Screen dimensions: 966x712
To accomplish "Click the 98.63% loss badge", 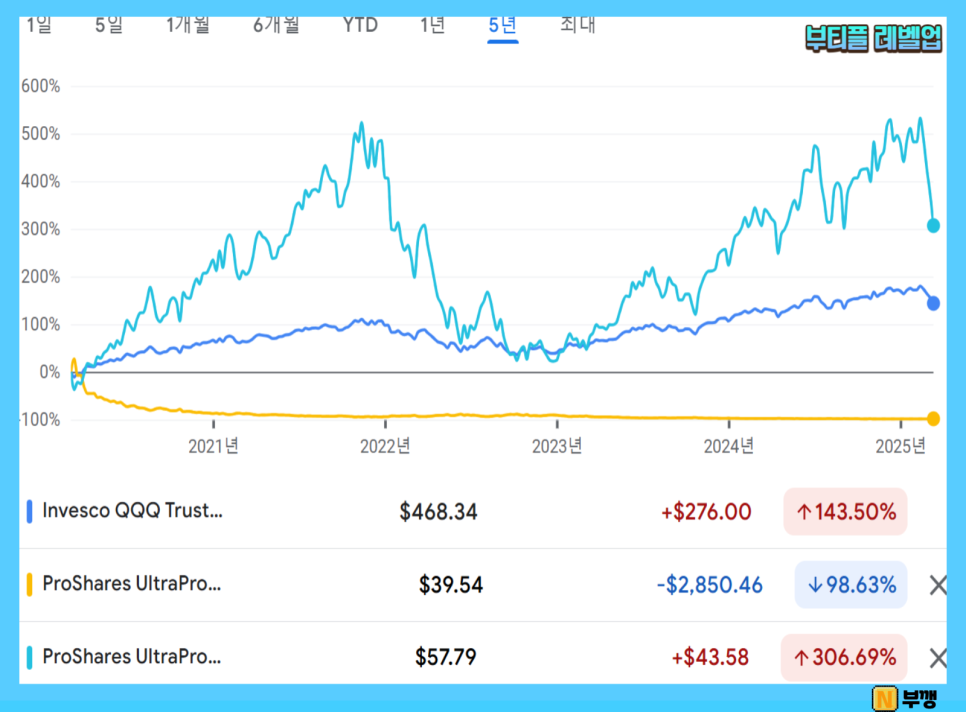I will pyautogui.click(x=851, y=585).
